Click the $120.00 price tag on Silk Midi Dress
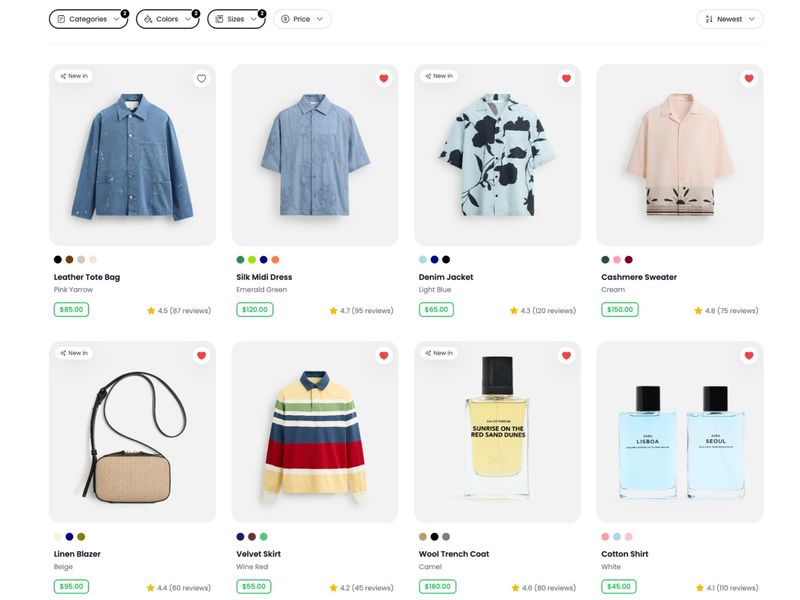 pos(253,310)
